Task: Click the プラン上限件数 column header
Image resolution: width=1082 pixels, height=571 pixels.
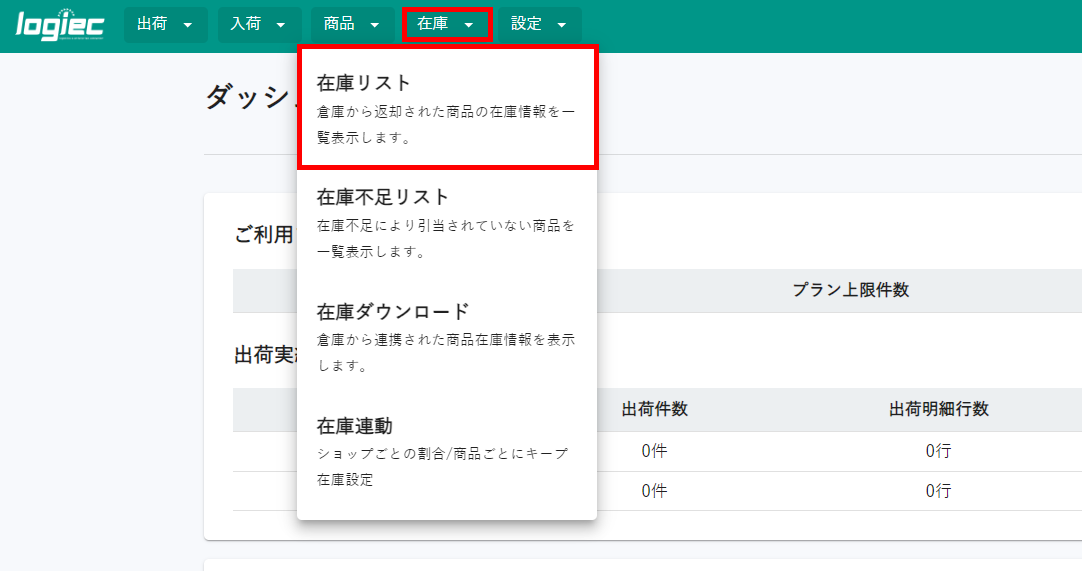Action: [850, 290]
